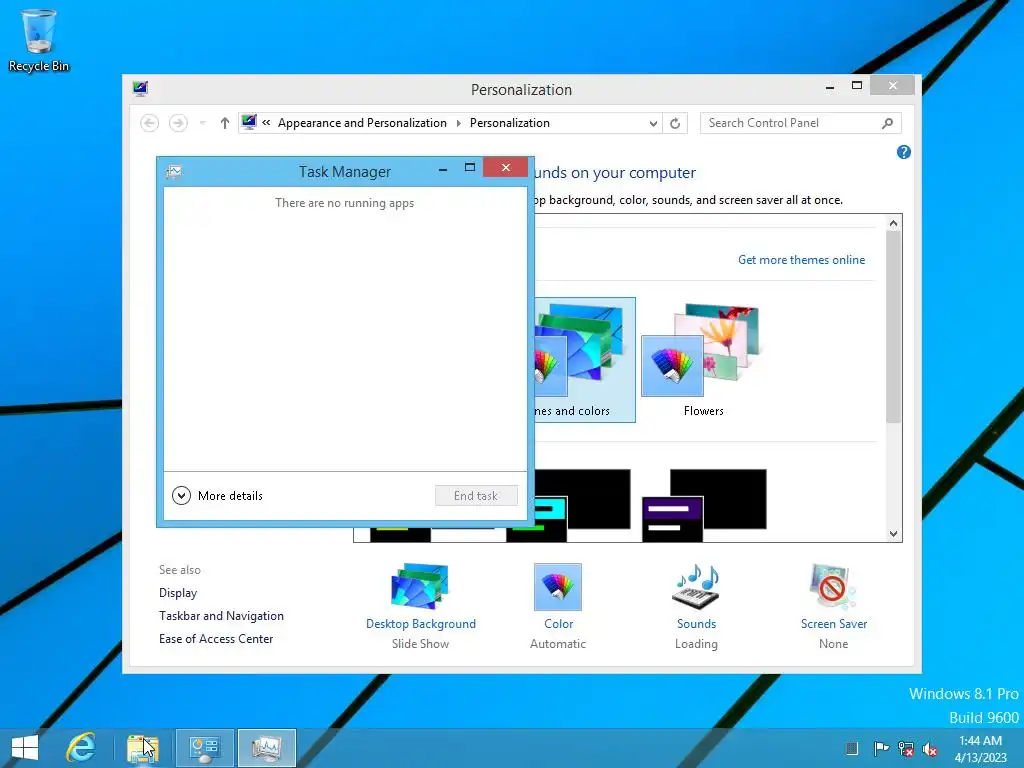This screenshot has width=1024, height=768.
Task: Open Control Panel help question mark
Action: tap(904, 152)
